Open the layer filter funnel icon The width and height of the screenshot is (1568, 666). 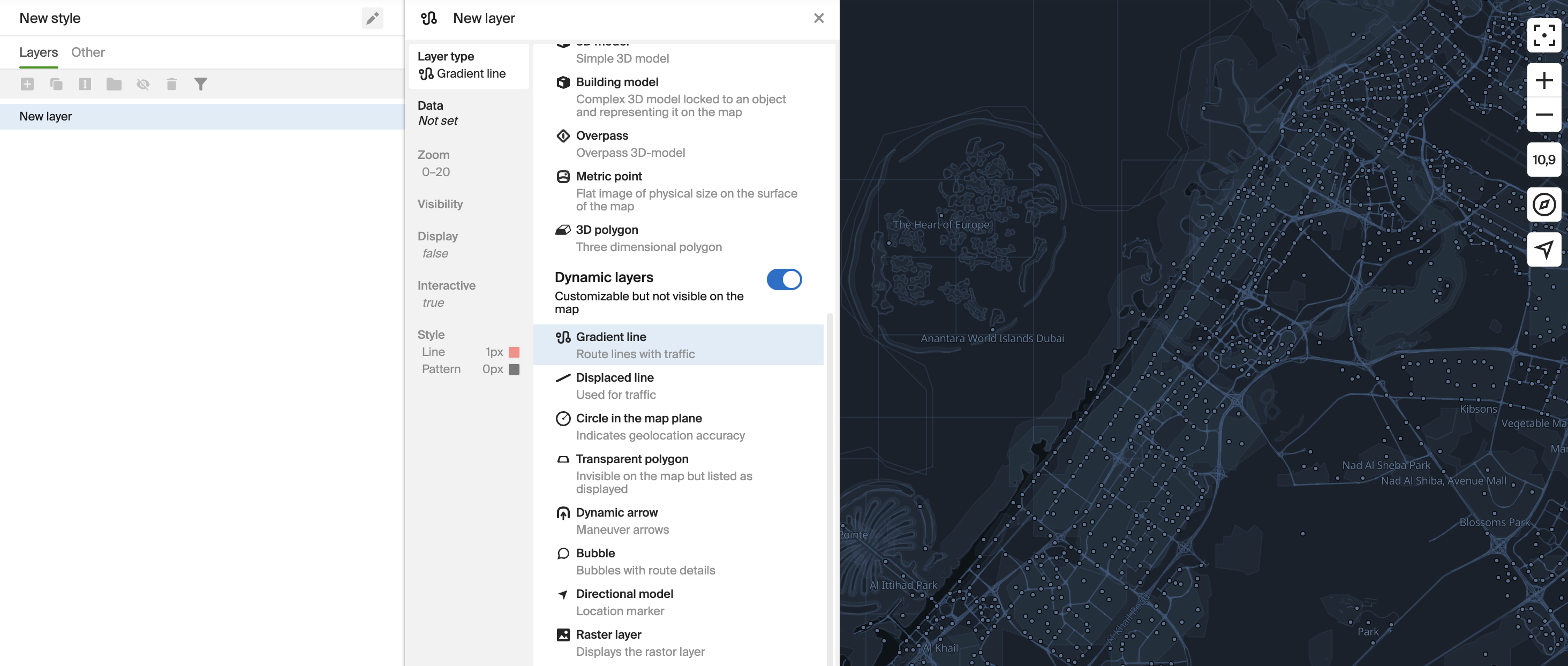tap(201, 84)
